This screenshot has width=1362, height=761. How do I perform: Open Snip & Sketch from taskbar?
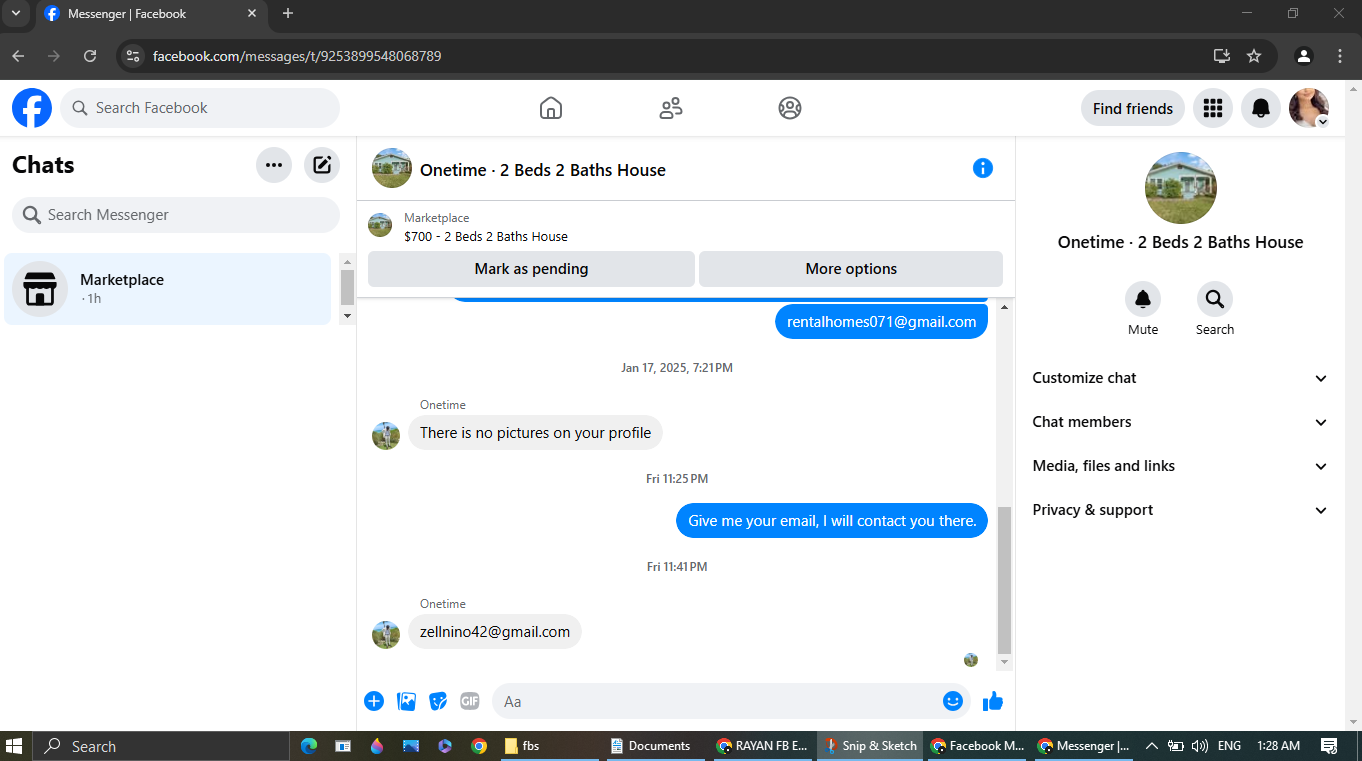869,746
